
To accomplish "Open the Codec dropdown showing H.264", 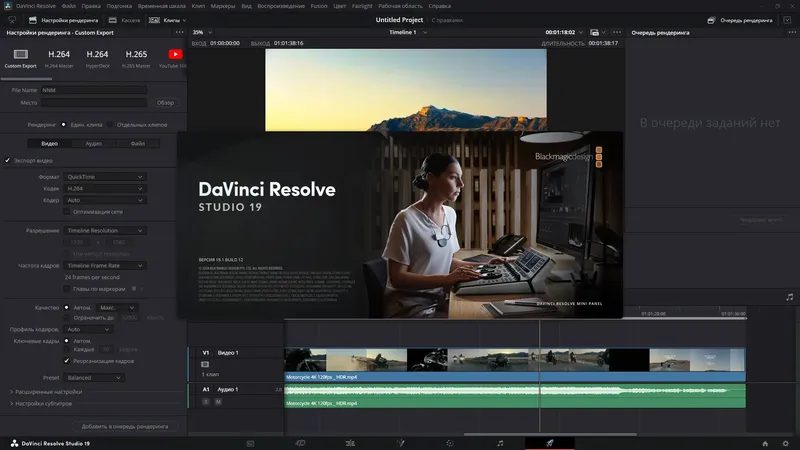I will coord(105,188).
